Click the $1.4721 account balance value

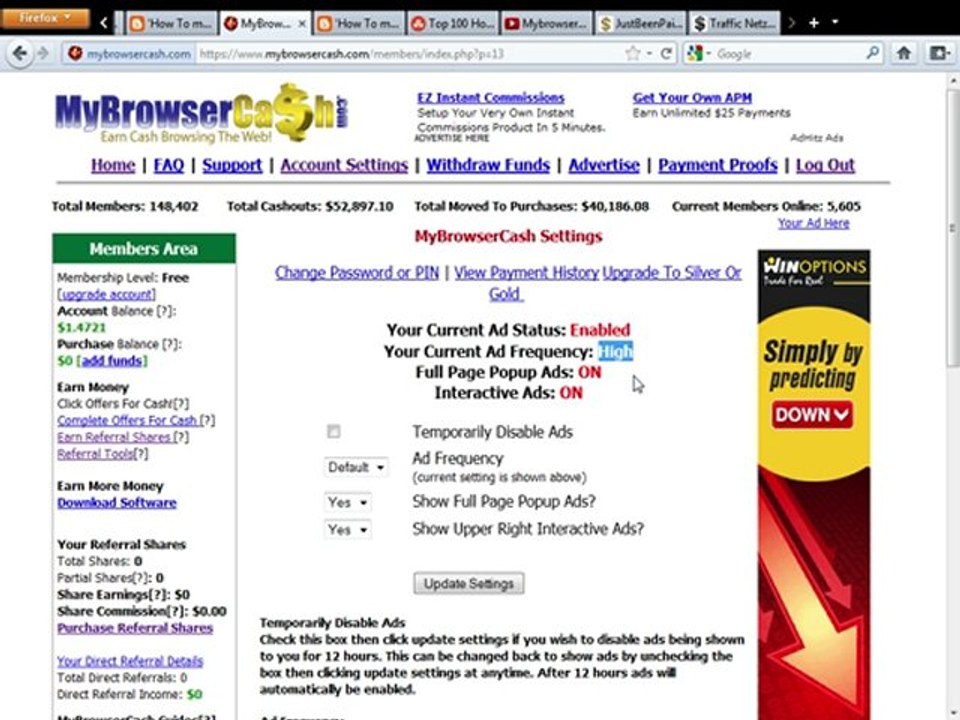click(81, 328)
